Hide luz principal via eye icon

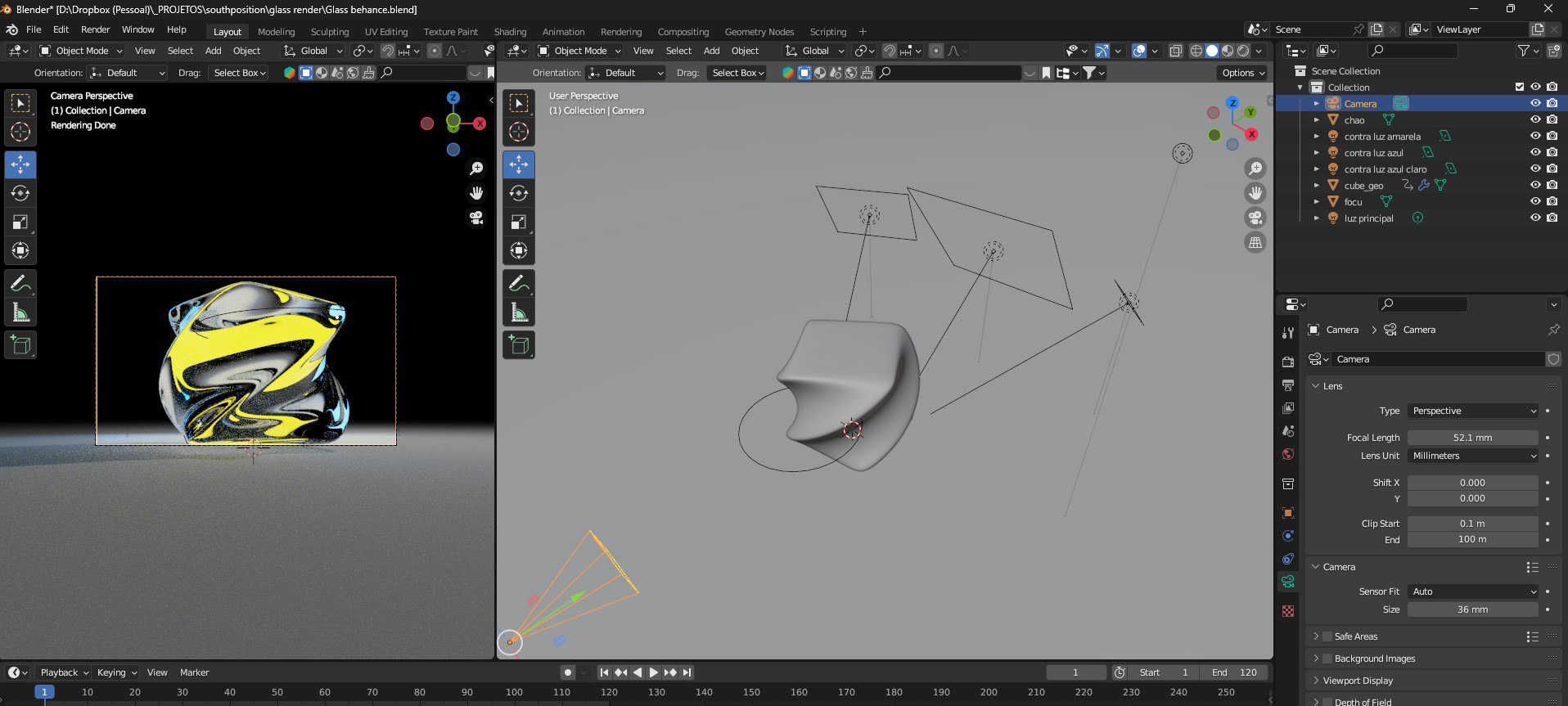coord(1535,218)
